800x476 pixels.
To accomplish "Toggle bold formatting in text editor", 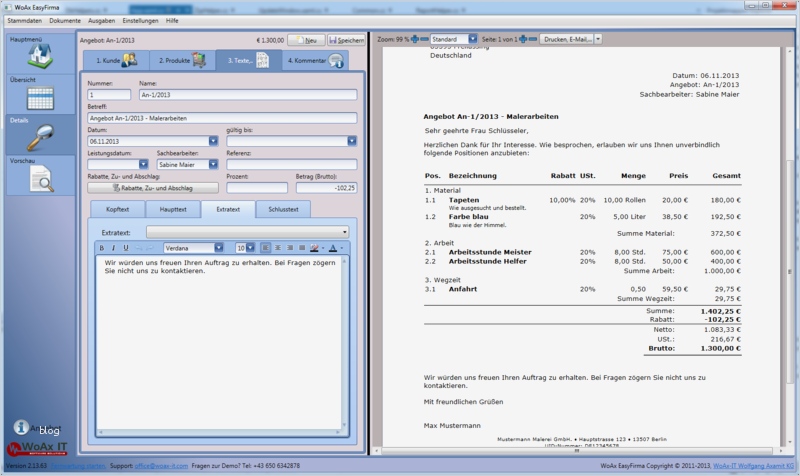I will tap(101, 247).
